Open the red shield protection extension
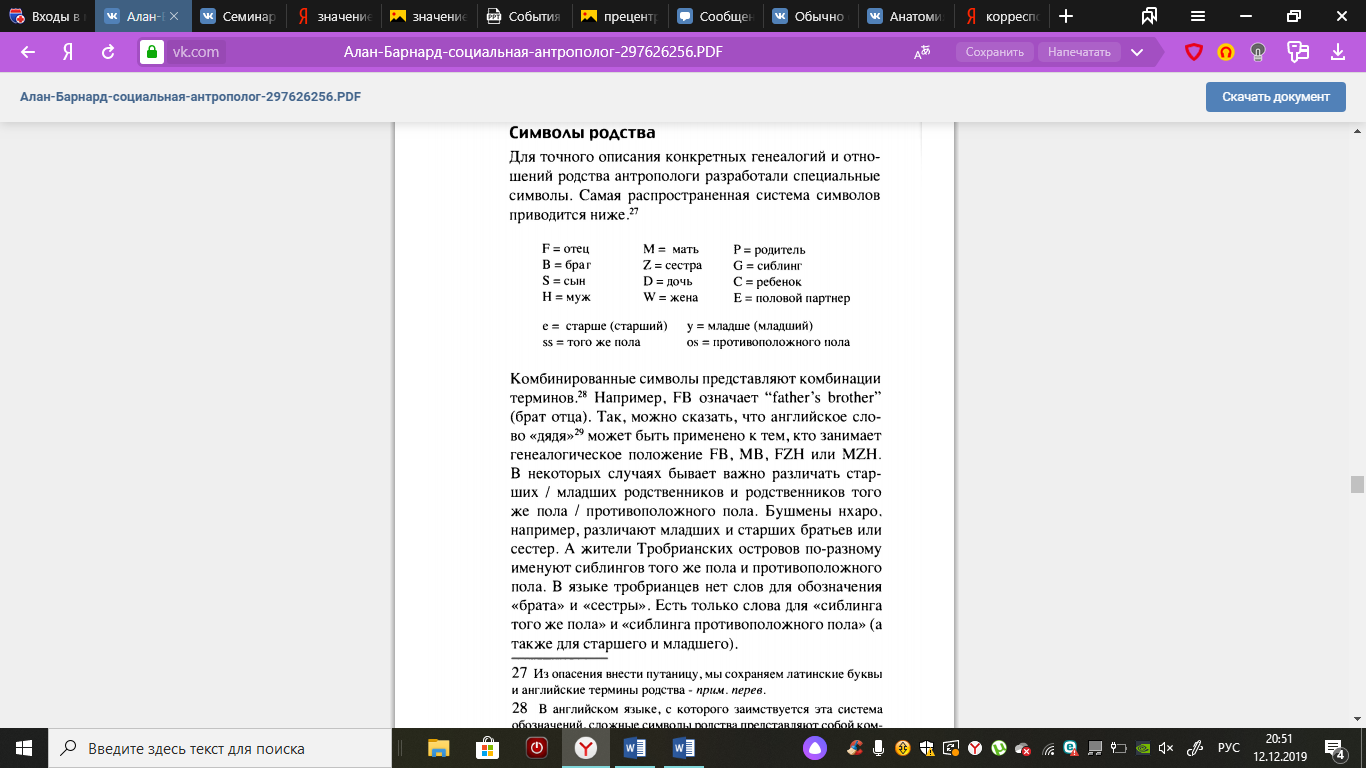 [x=1193, y=52]
